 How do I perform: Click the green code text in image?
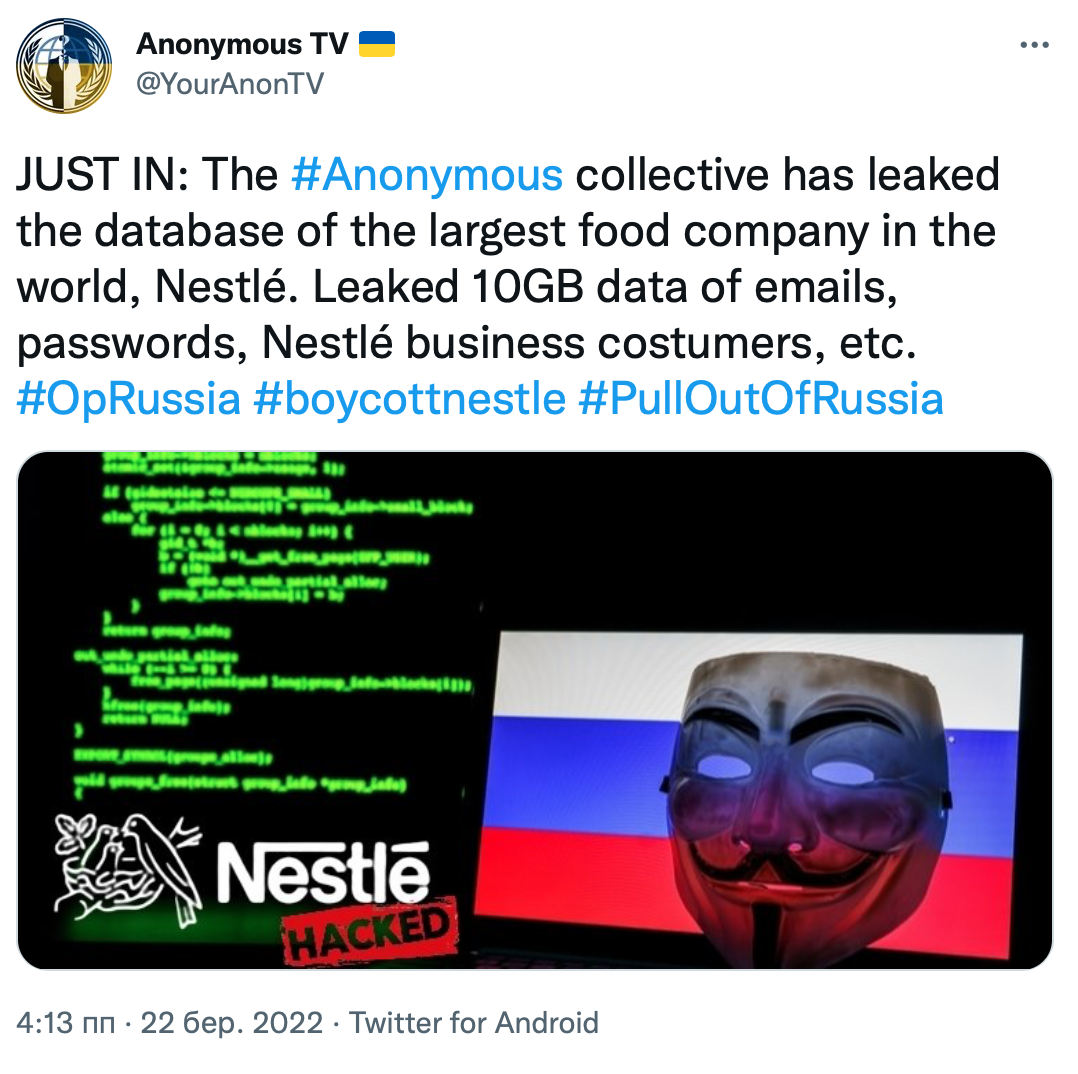pos(270,600)
